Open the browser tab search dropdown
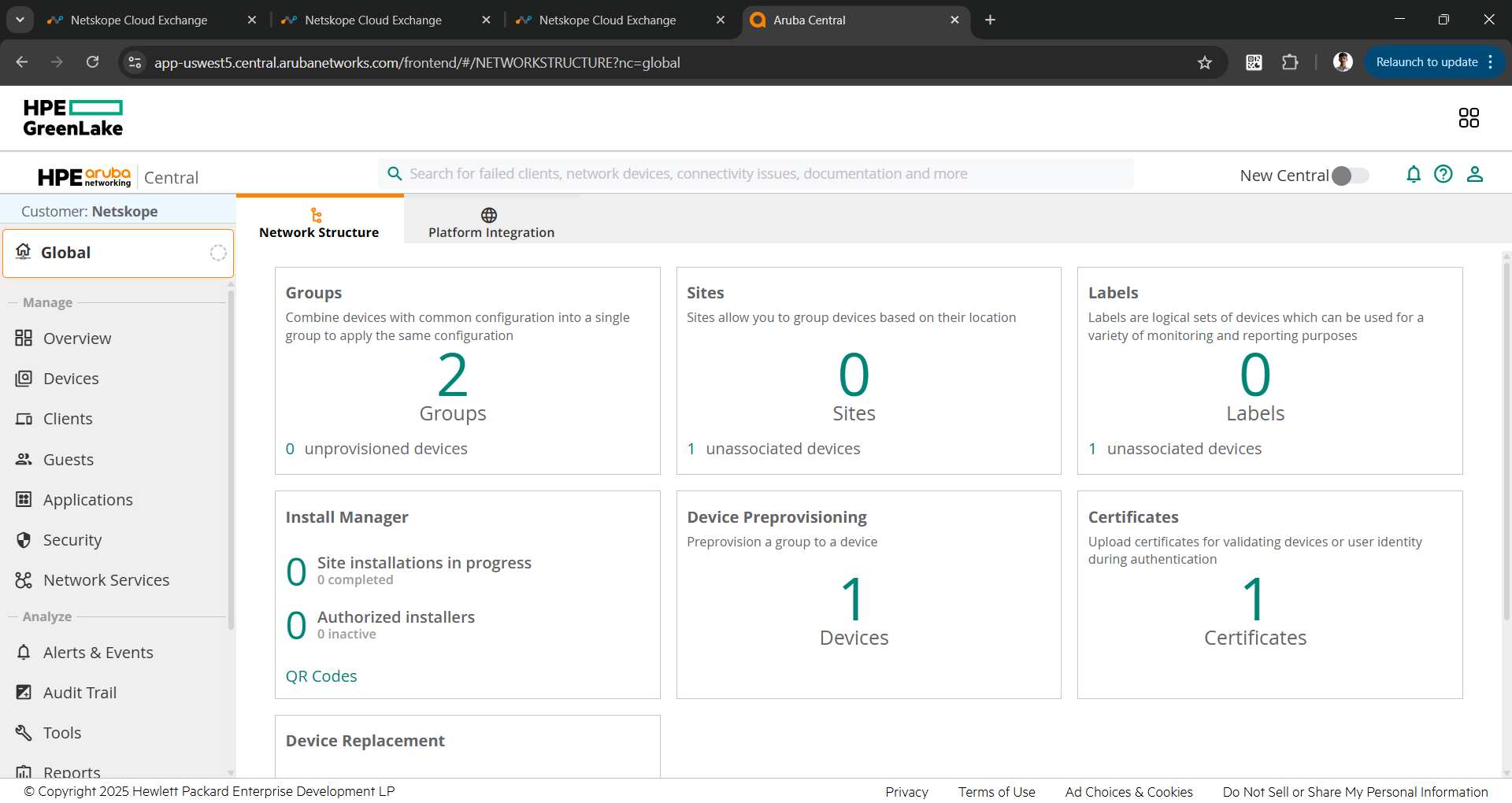 pos(20,20)
